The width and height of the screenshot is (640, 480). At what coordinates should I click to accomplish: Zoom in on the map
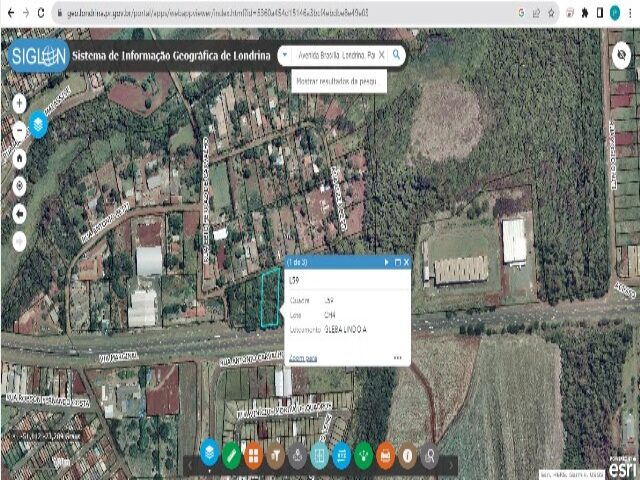(19, 104)
